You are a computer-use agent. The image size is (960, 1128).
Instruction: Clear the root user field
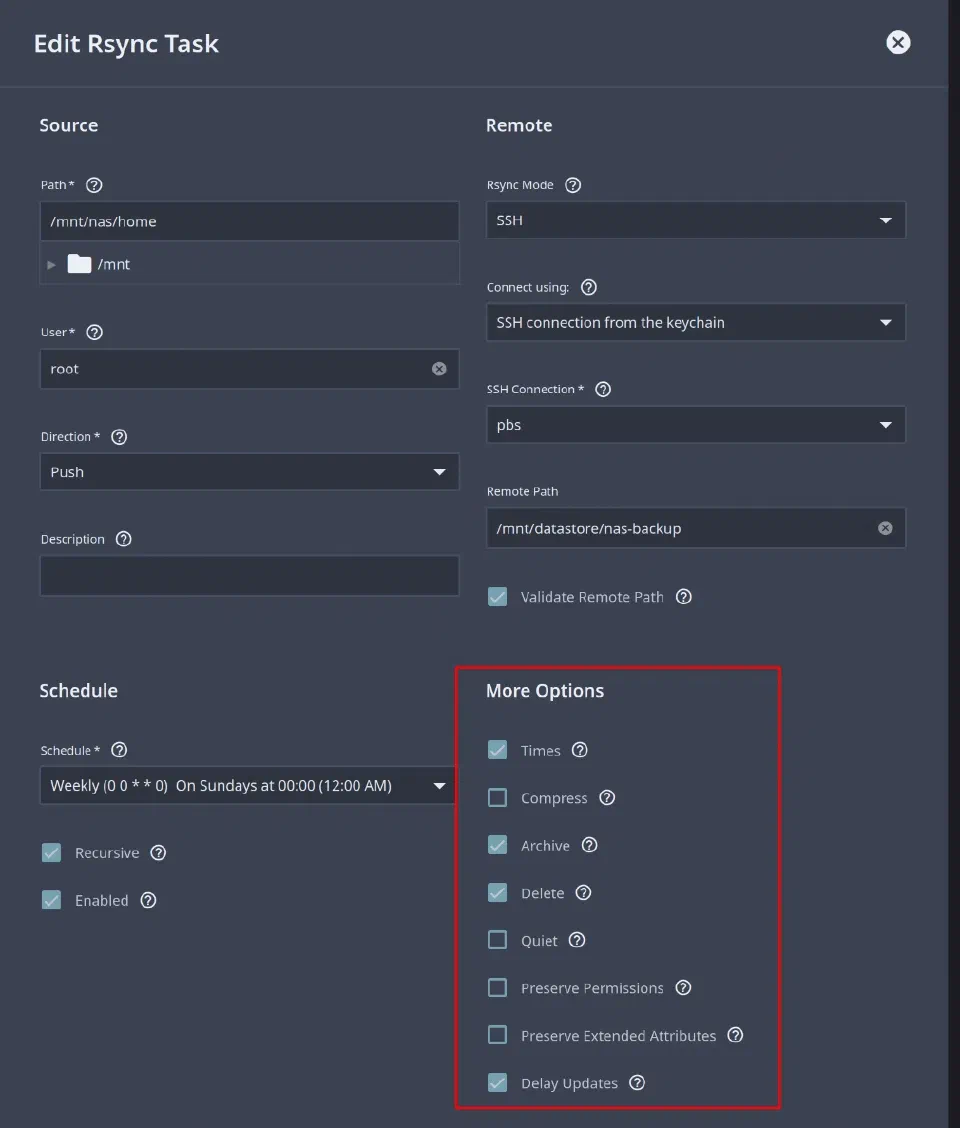tap(439, 369)
